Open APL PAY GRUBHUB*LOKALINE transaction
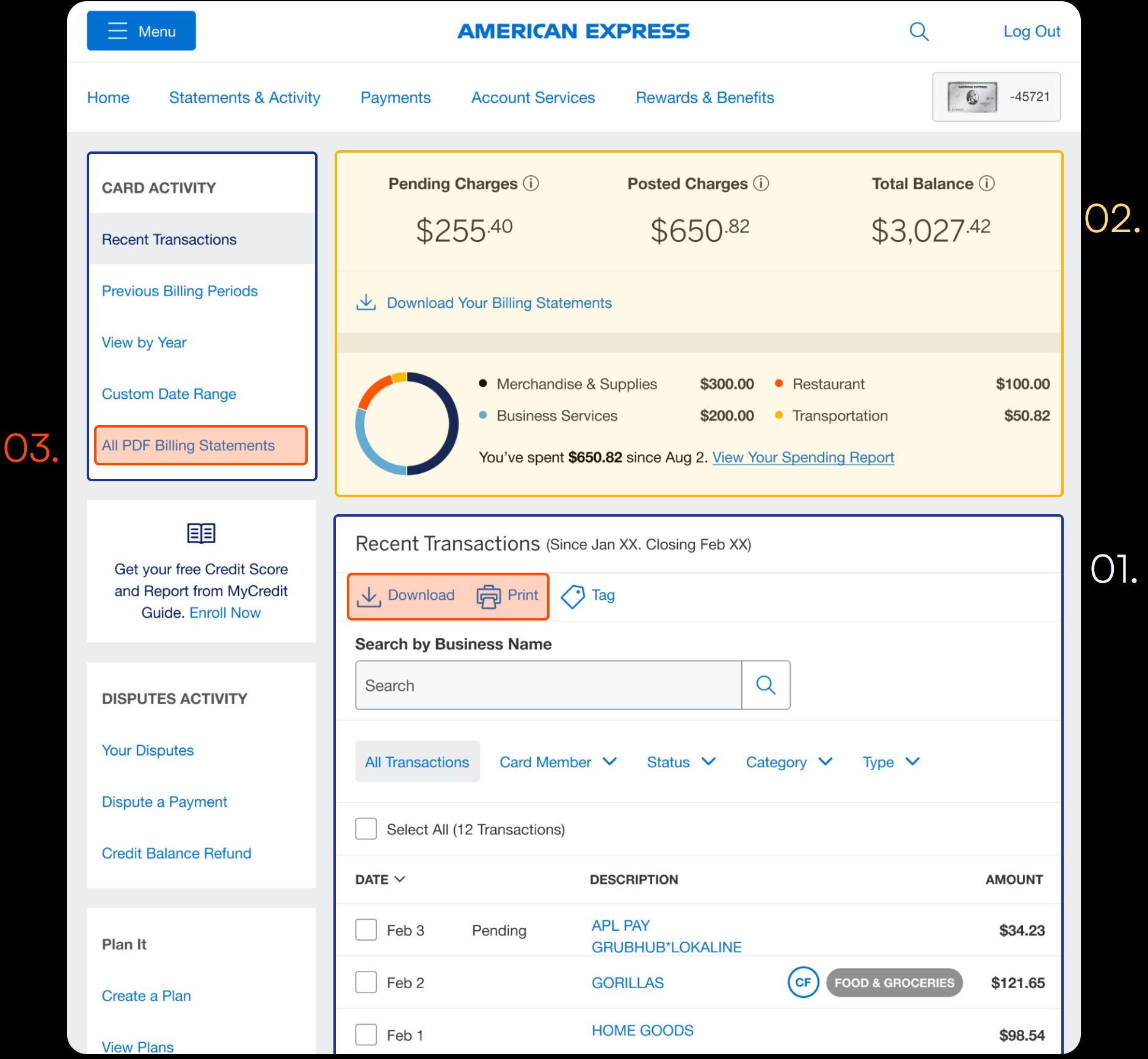Image resolution: width=1148 pixels, height=1059 pixels. tap(666, 936)
